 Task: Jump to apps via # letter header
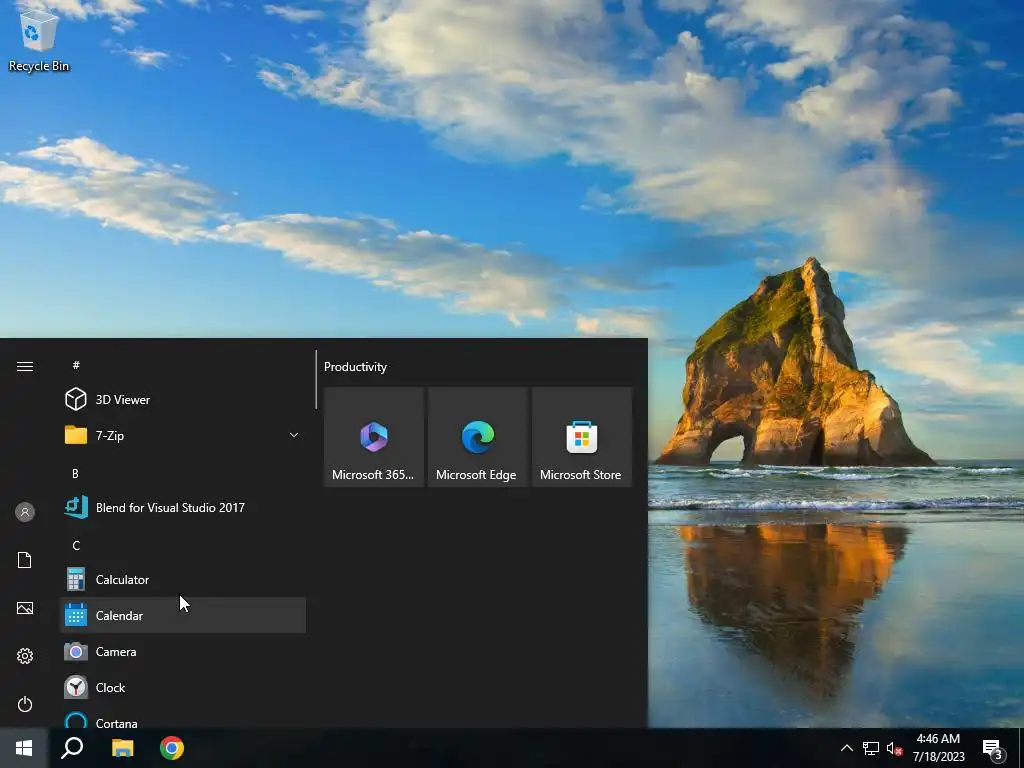pyautogui.click(x=76, y=365)
